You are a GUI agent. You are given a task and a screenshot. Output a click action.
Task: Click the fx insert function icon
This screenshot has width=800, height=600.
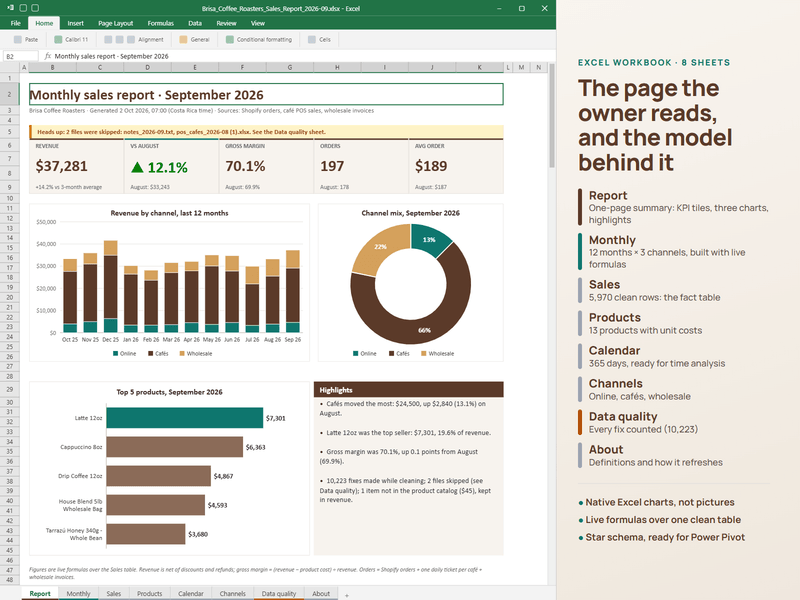pyautogui.click(x=47, y=56)
